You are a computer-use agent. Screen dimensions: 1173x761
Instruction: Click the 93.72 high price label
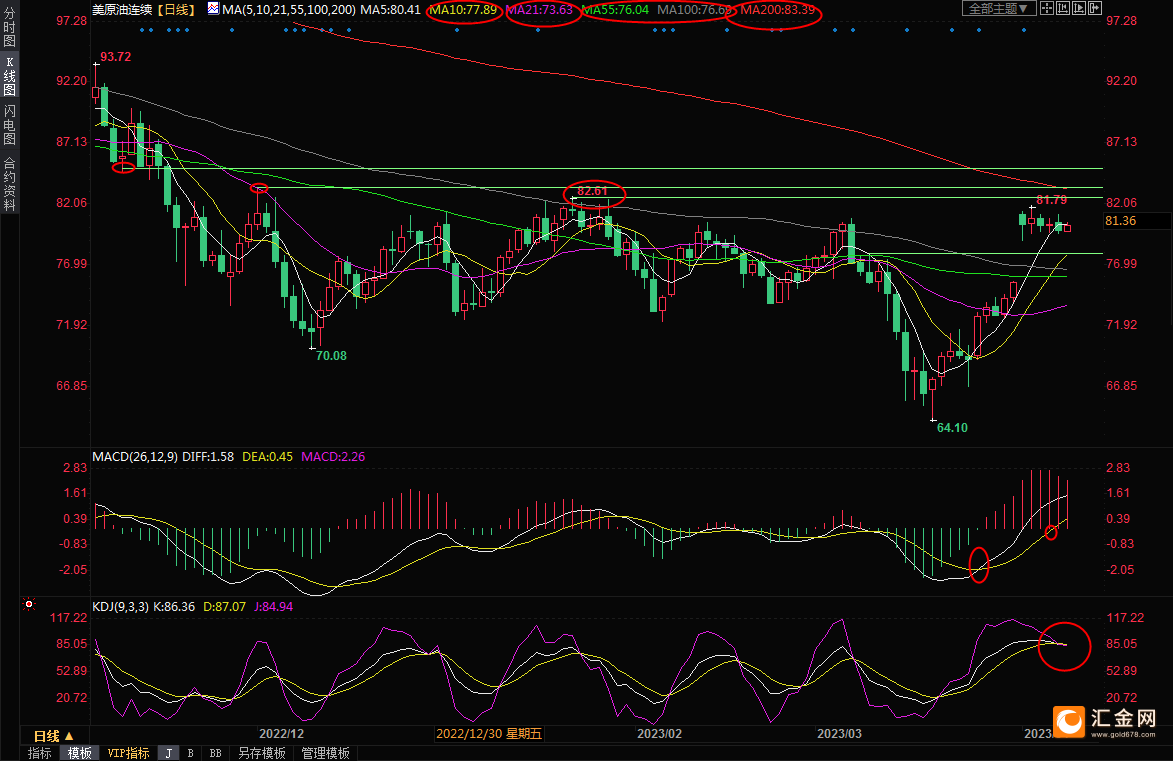click(x=115, y=57)
